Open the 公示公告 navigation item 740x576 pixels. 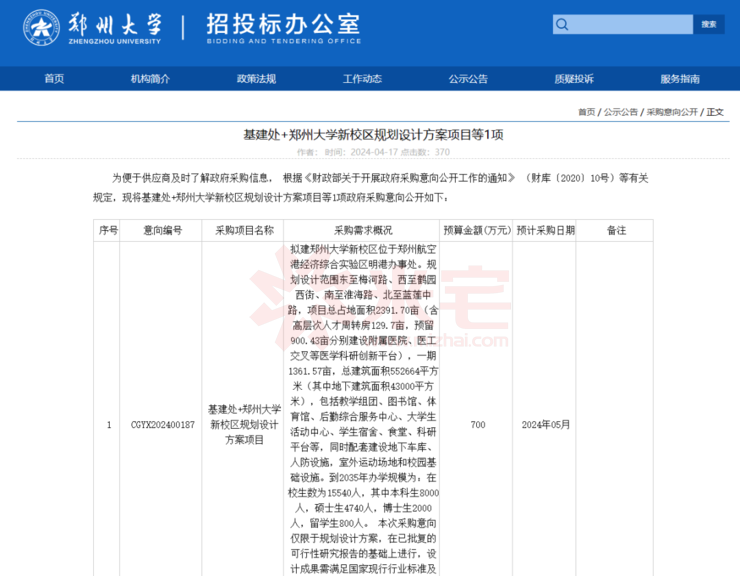click(468, 79)
